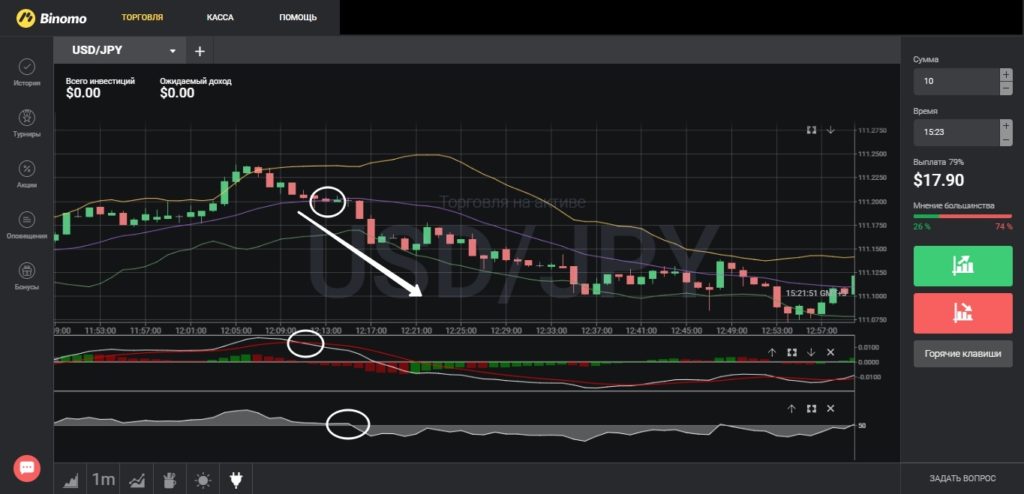Switch to Торговля tab

click(x=142, y=18)
